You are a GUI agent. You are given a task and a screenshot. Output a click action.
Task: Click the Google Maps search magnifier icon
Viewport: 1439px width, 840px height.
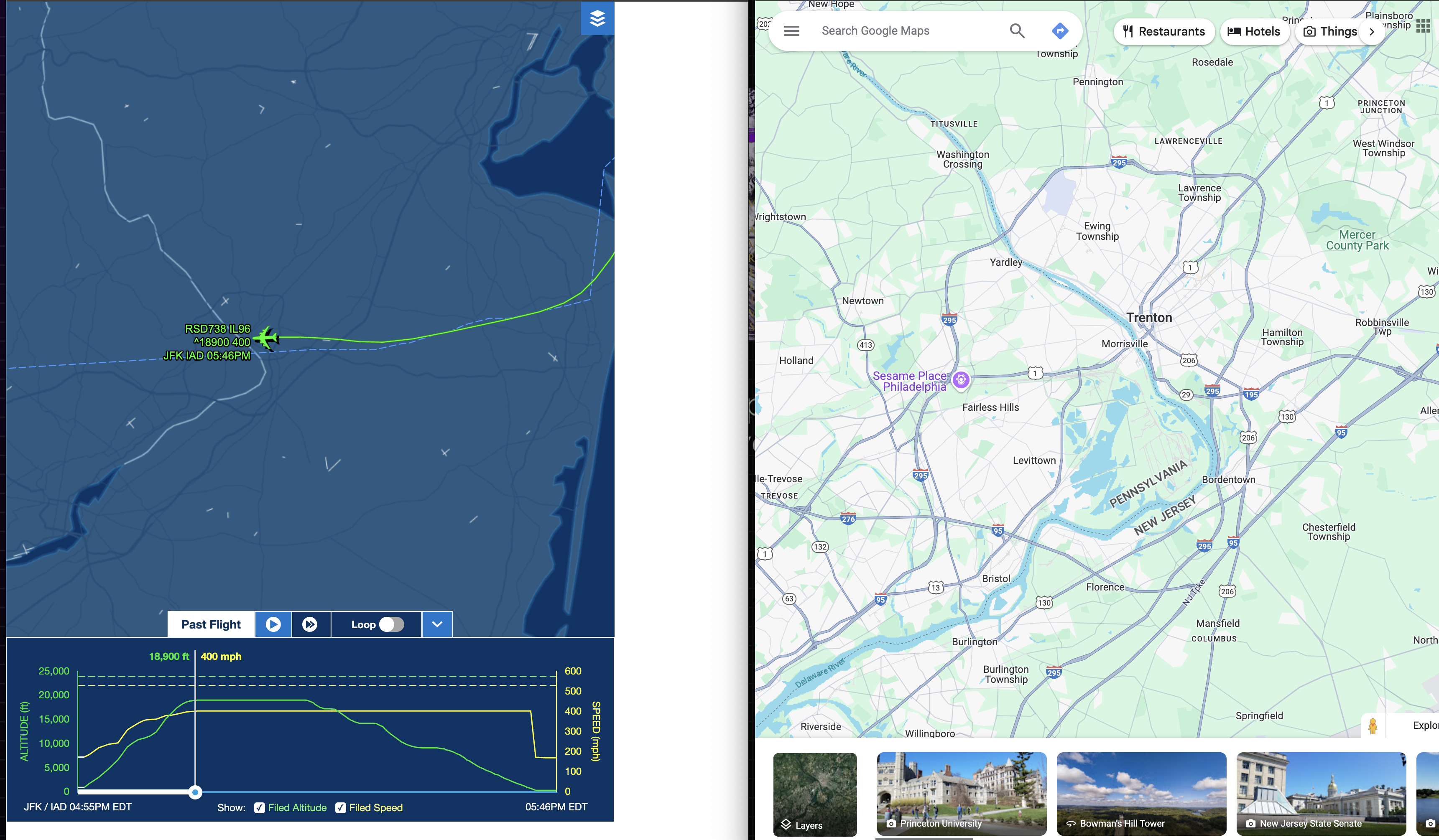[x=1017, y=31]
